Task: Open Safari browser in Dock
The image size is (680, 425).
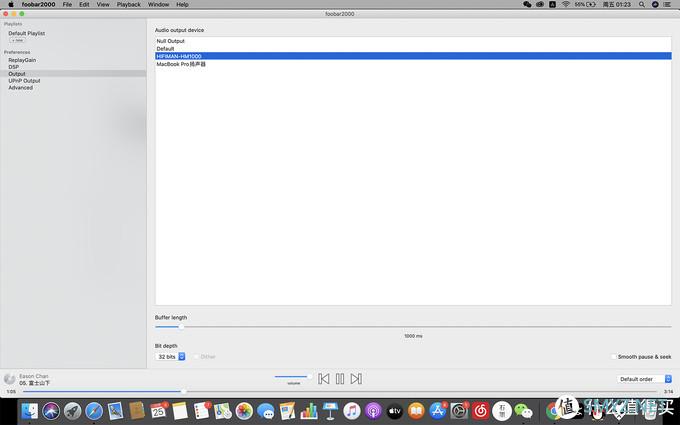Action: 94,410
